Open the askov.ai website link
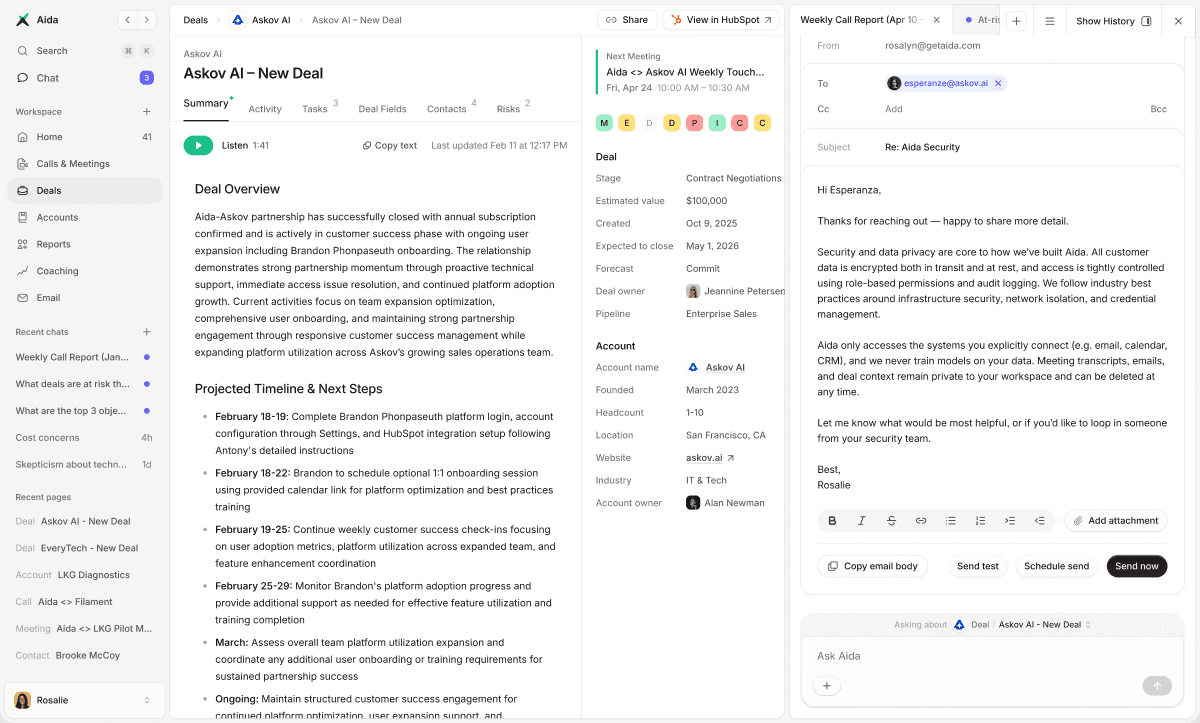Screen dimensions: 1200x723 click(710, 458)
